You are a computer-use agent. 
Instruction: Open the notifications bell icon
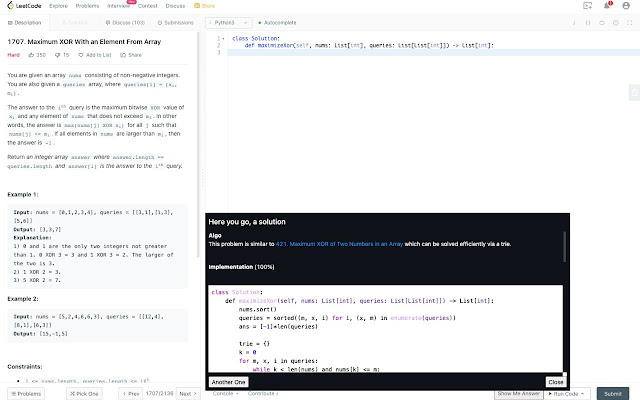pyautogui.click(x=607, y=5)
